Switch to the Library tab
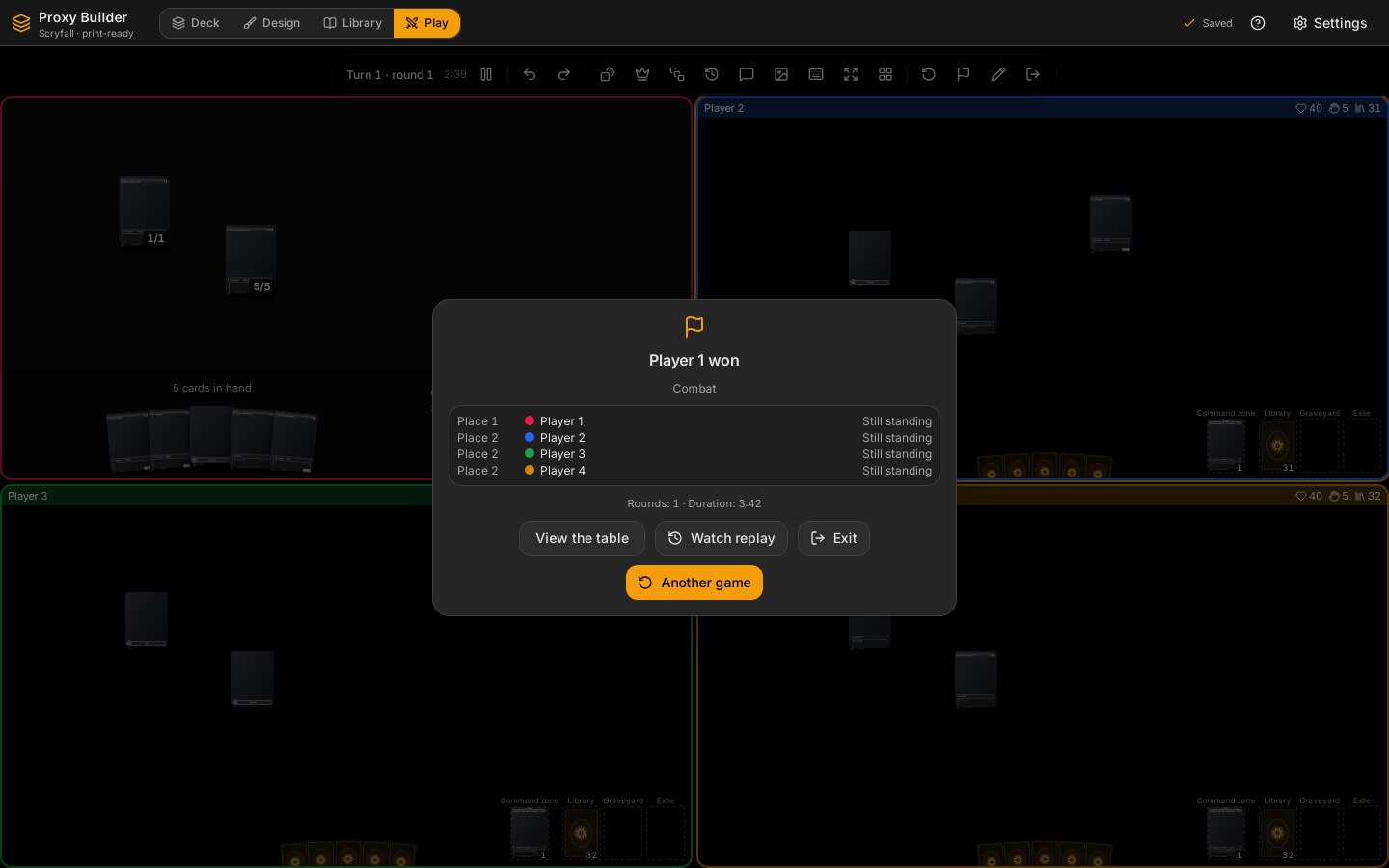 (x=352, y=23)
